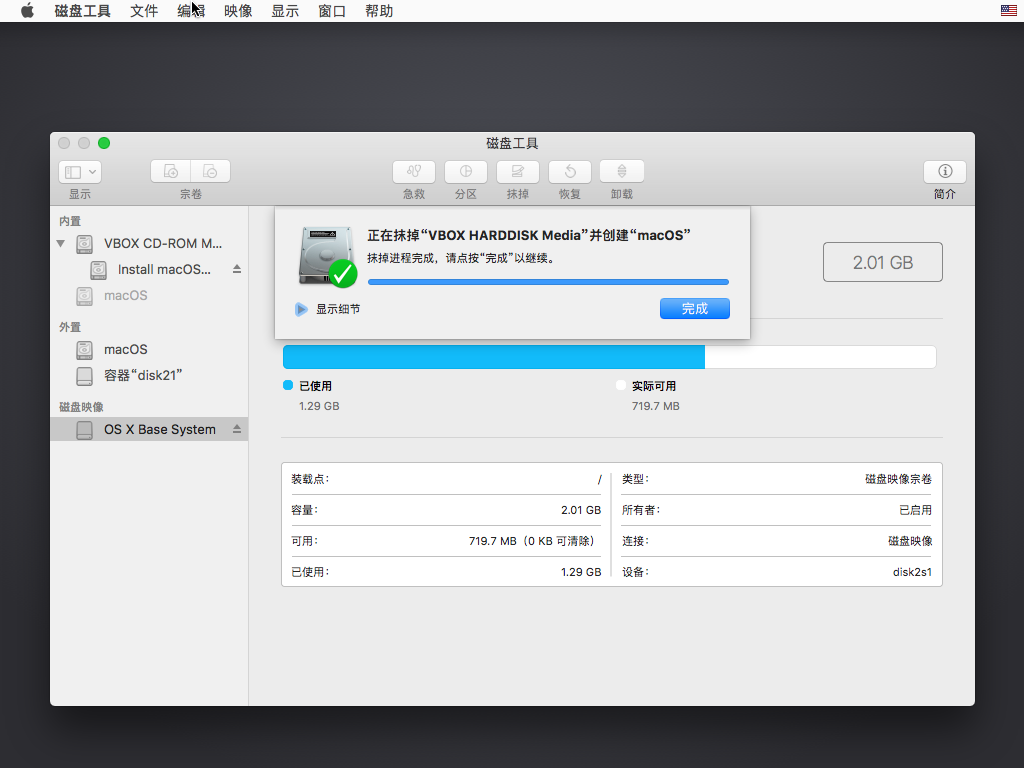
Task: Click the 装载点 row label
Action: (x=310, y=479)
